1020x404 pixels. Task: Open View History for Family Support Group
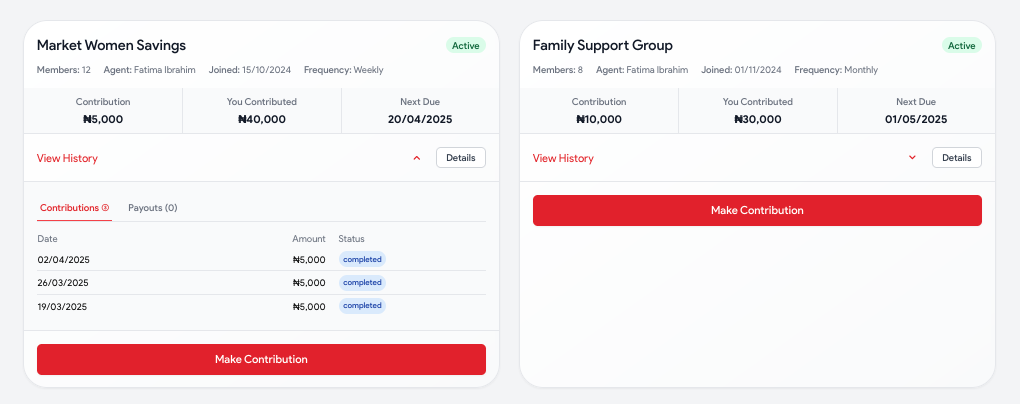pyautogui.click(x=563, y=158)
